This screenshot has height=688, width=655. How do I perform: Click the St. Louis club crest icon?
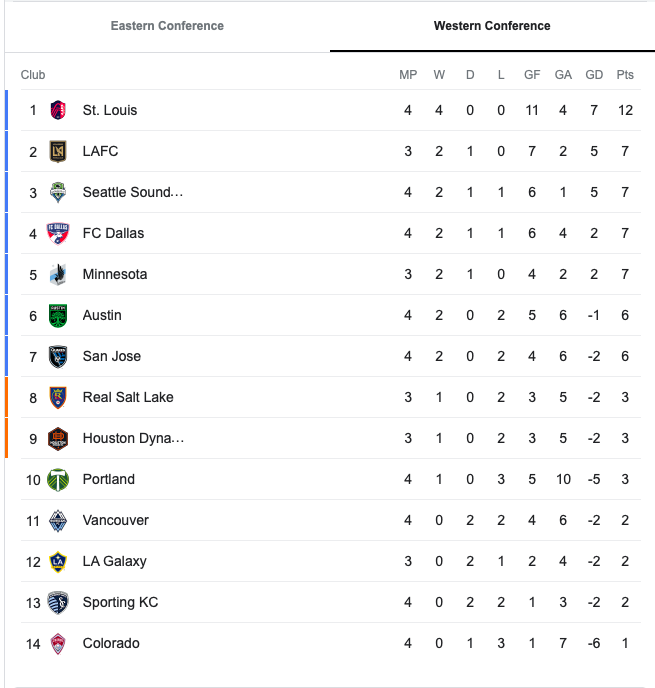click(58, 110)
